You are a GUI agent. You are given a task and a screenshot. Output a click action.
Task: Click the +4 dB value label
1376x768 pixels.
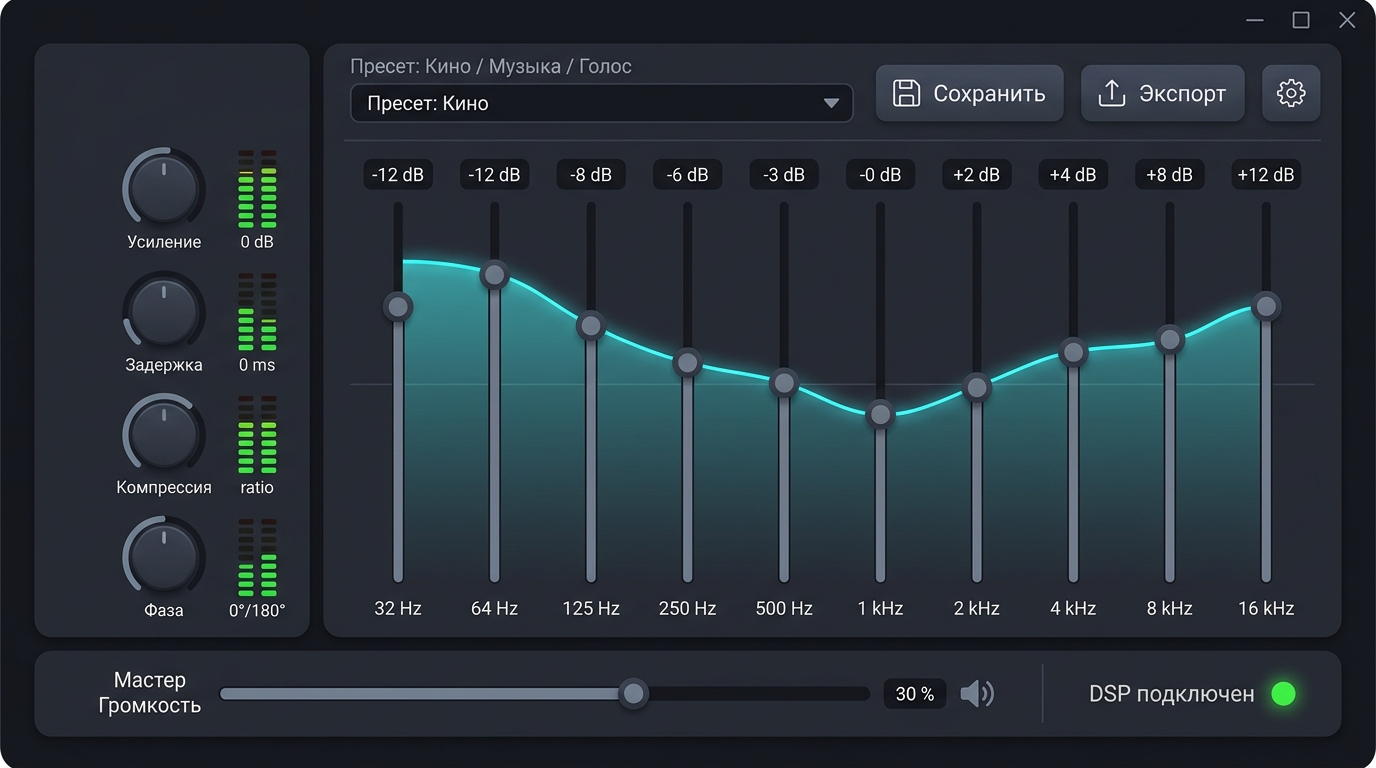[x=1073, y=175]
